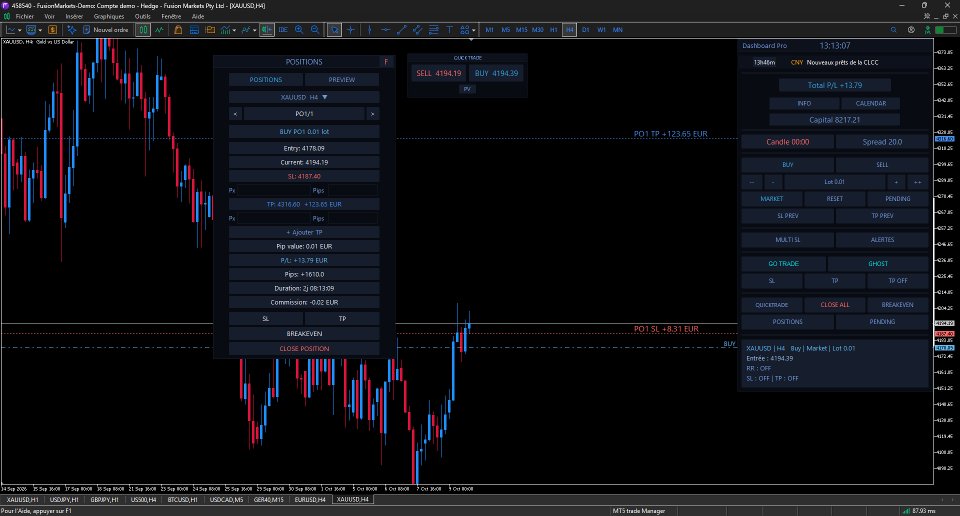Open the XAUUSD H4 symbol dropdown
Image resolution: width=960 pixels, height=516 pixels.
coord(304,97)
